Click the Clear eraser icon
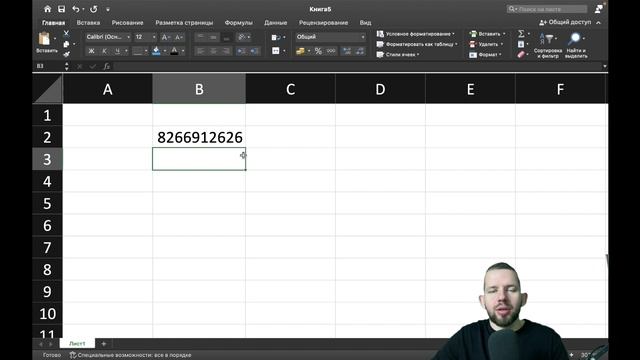 (521, 54)
